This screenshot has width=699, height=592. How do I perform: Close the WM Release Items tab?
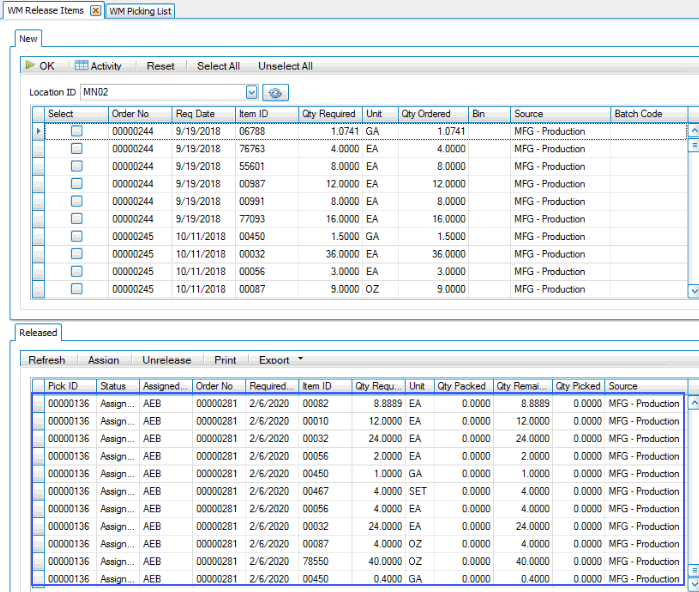pos(95,11)
